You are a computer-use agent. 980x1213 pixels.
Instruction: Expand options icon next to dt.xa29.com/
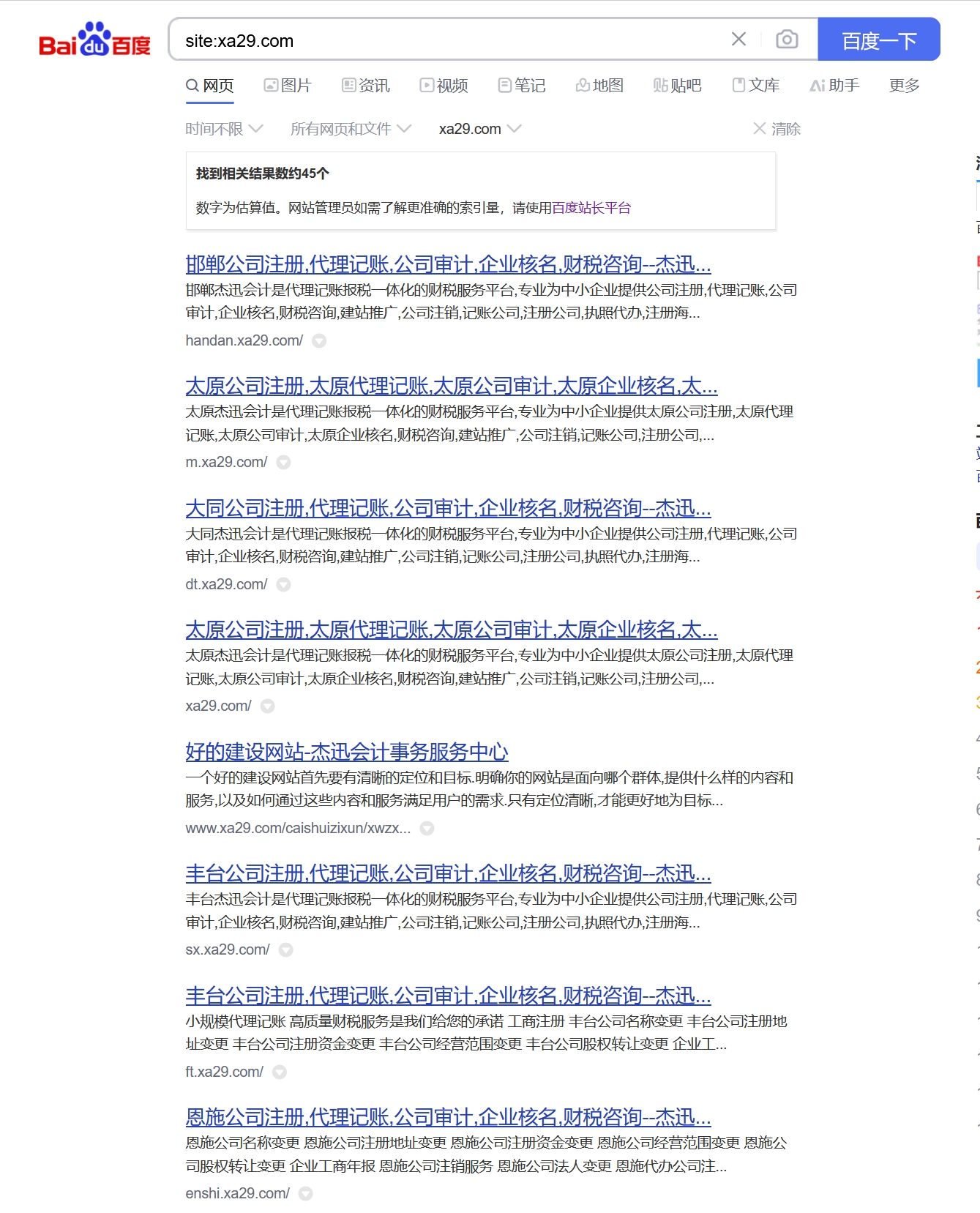tap(284, 584)
